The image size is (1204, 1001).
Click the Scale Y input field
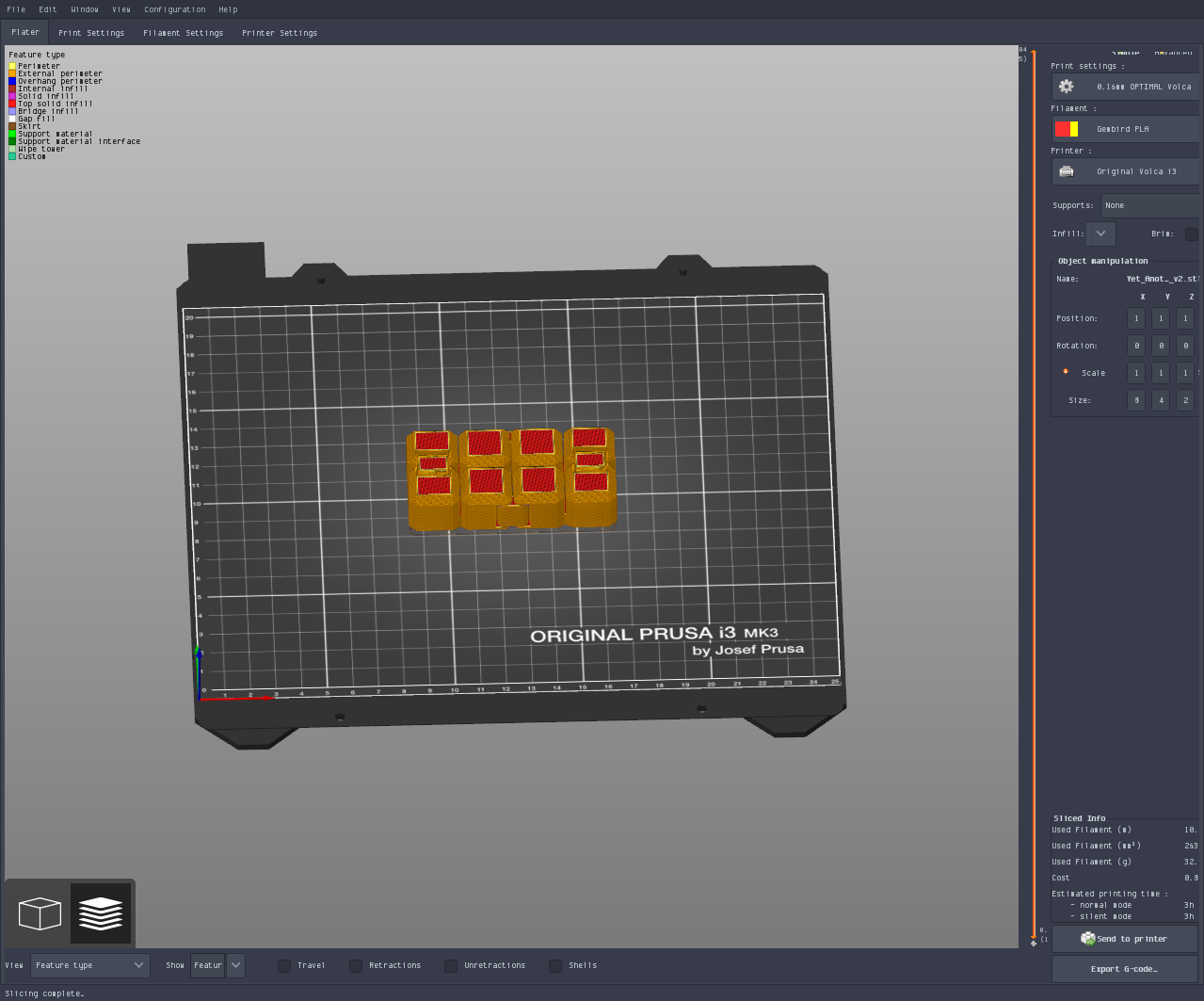[x=1162, y=373]
